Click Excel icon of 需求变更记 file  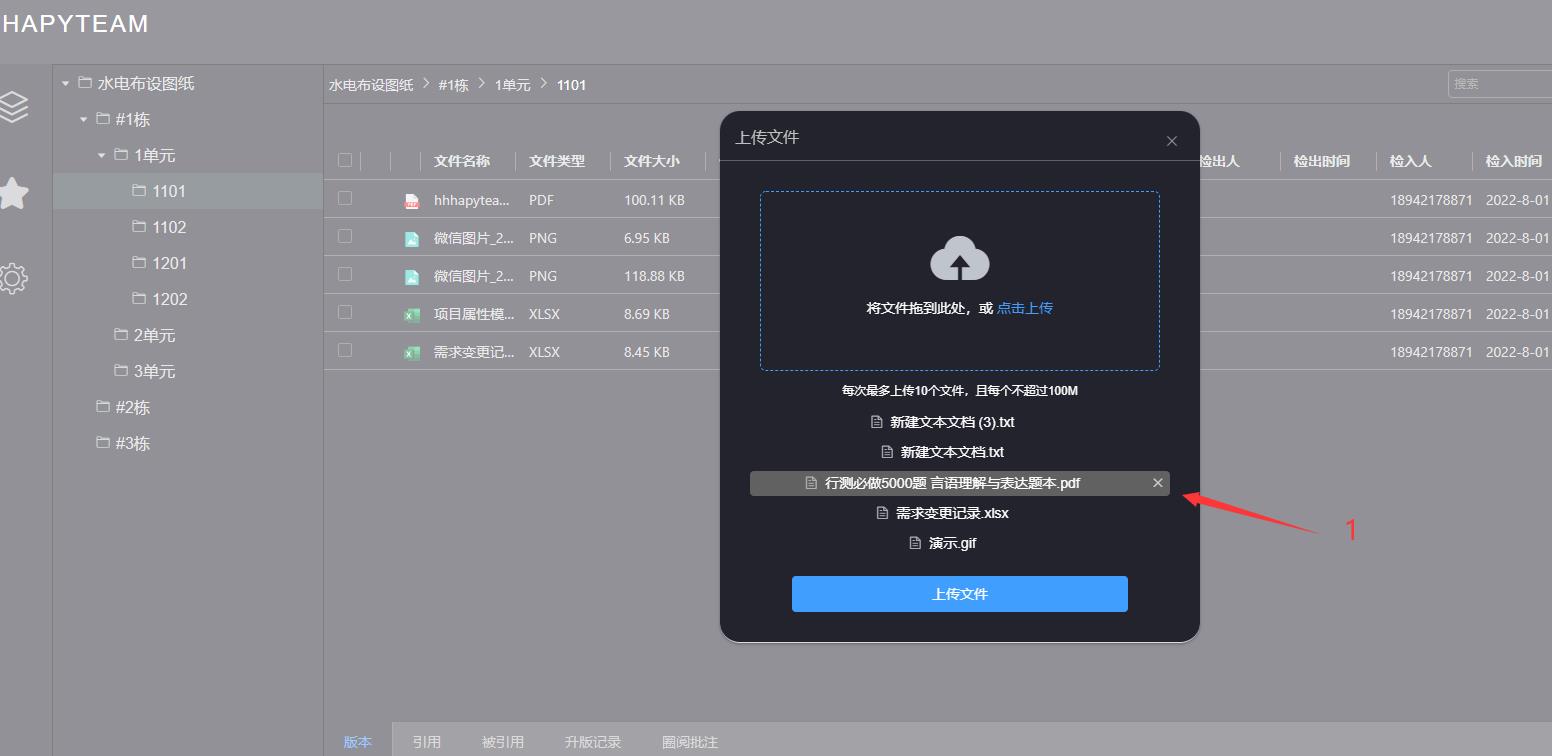coord(412,353)
